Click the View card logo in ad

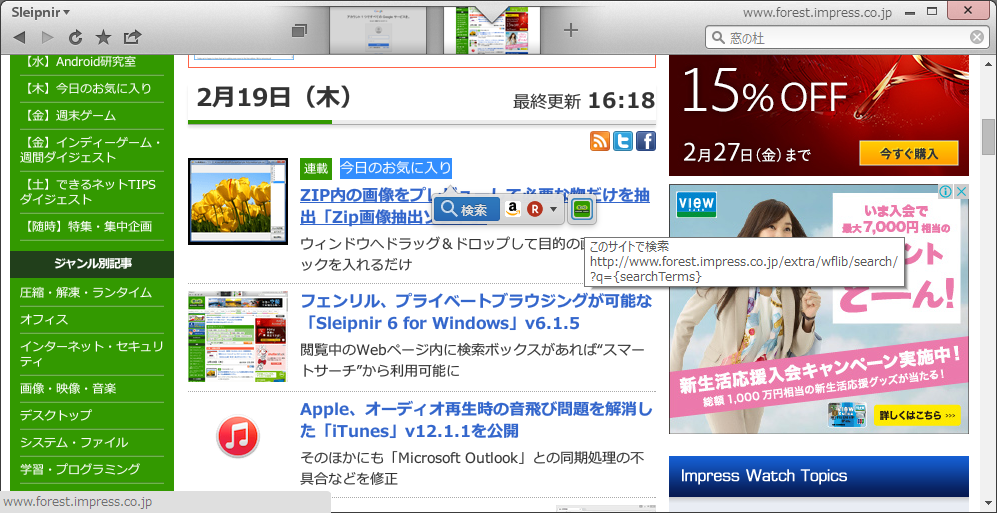pyautogui.click(x=696, y=204)
